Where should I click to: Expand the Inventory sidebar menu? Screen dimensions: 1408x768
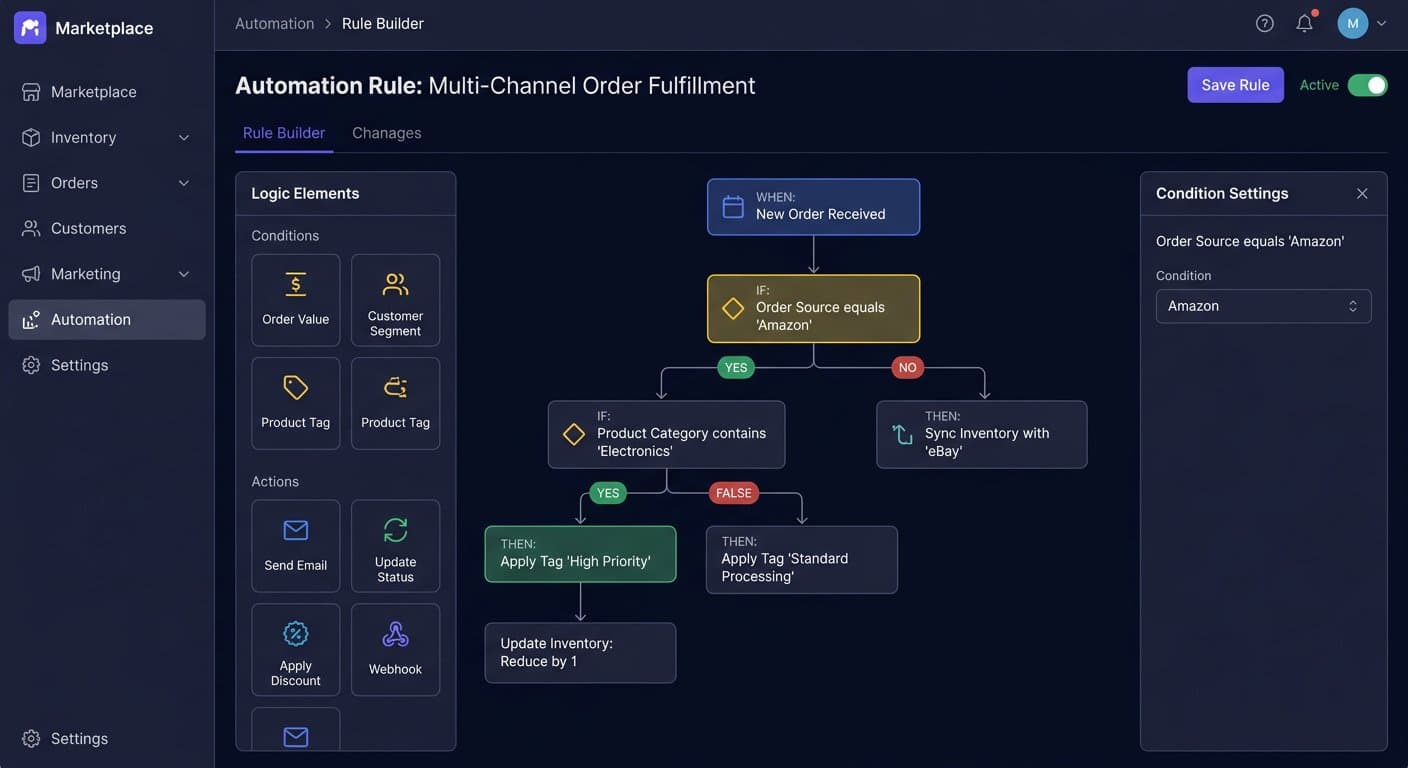point(184,137)
